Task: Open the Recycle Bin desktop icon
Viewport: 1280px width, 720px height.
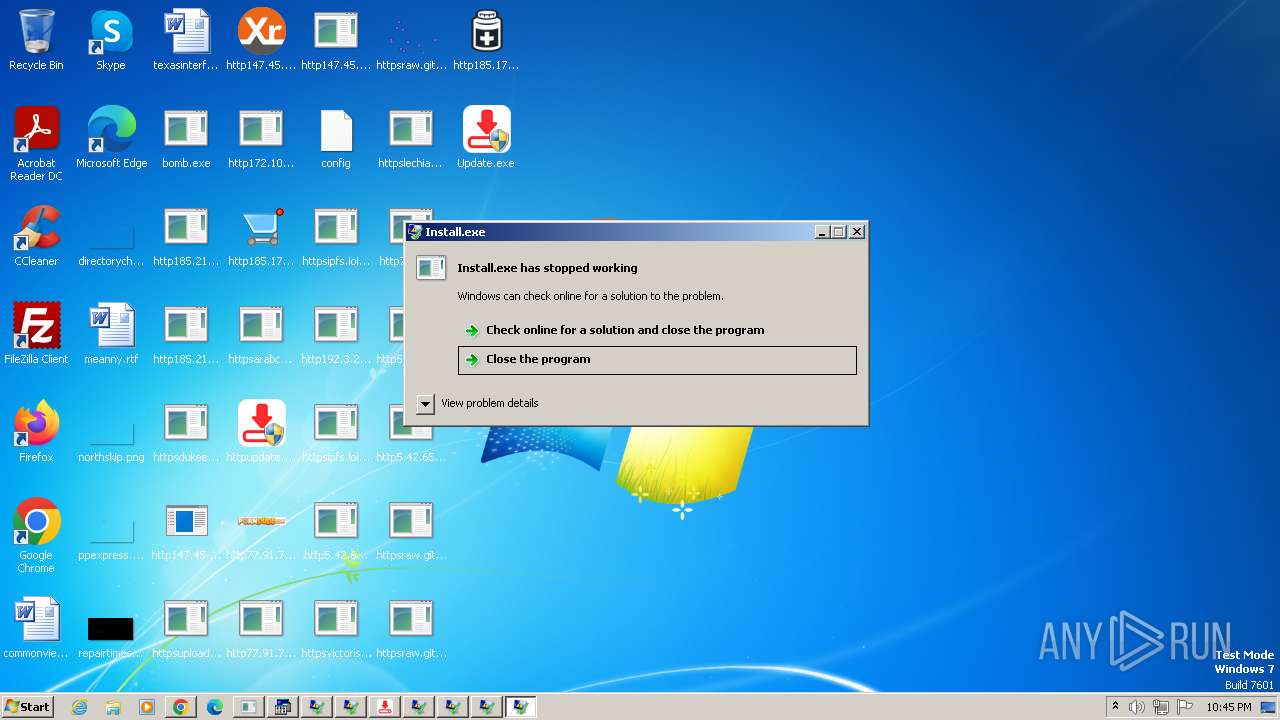Action: (36, 40)
